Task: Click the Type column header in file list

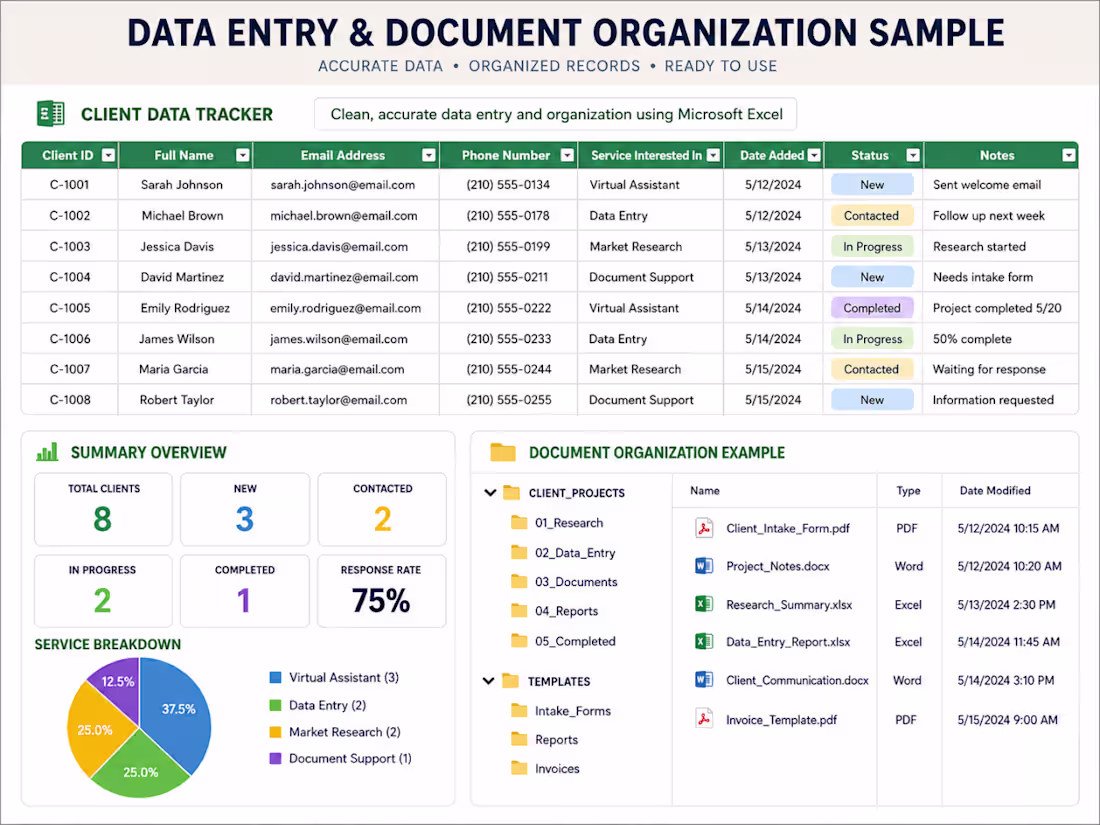Action: [x=908, y=490]
